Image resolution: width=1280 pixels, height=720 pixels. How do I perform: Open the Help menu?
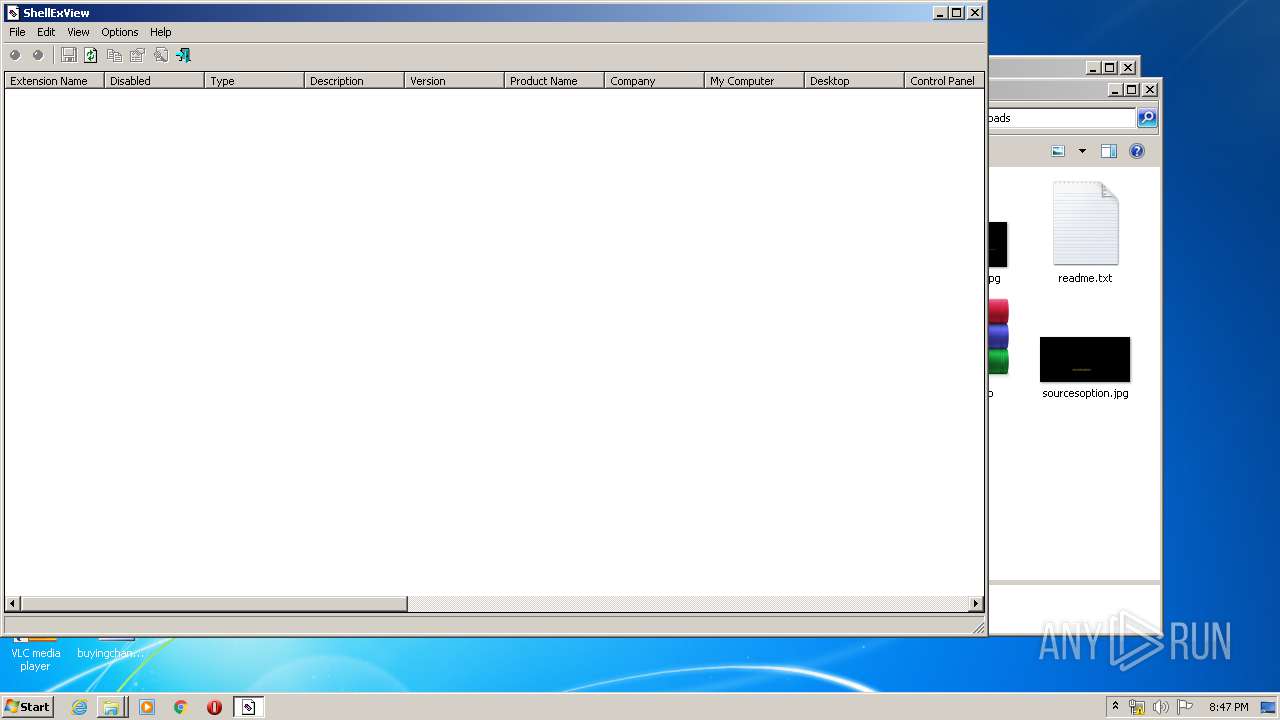pos(161,32)
